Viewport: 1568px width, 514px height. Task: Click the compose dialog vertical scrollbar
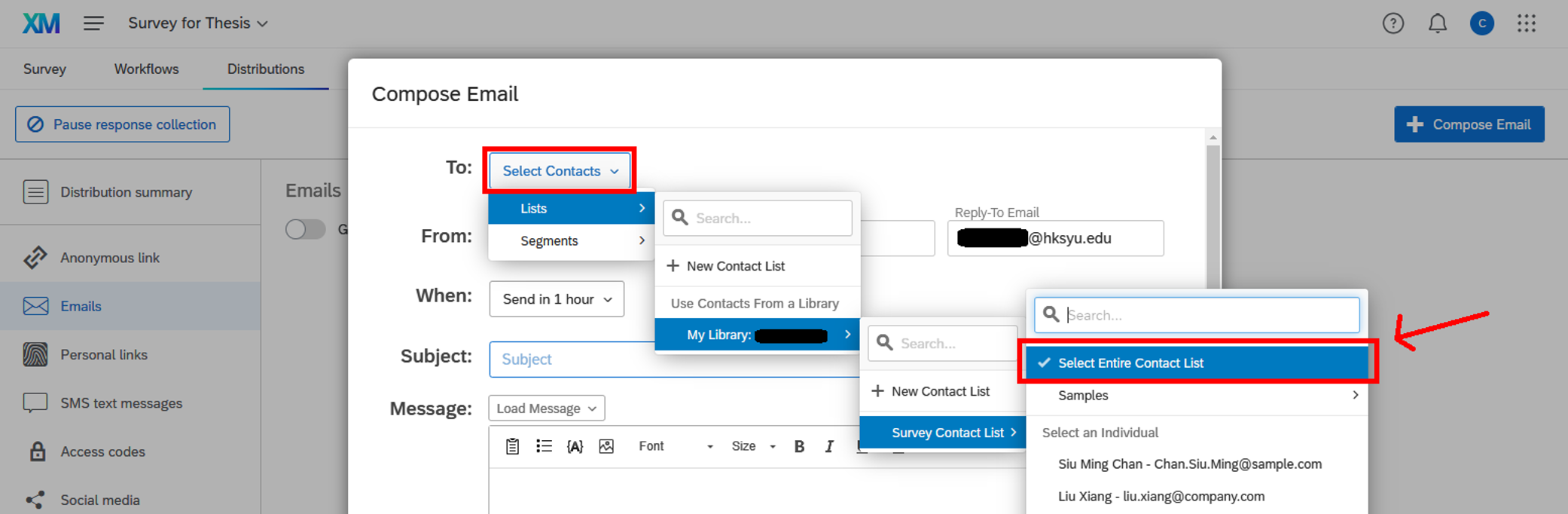pos(1213,211)
